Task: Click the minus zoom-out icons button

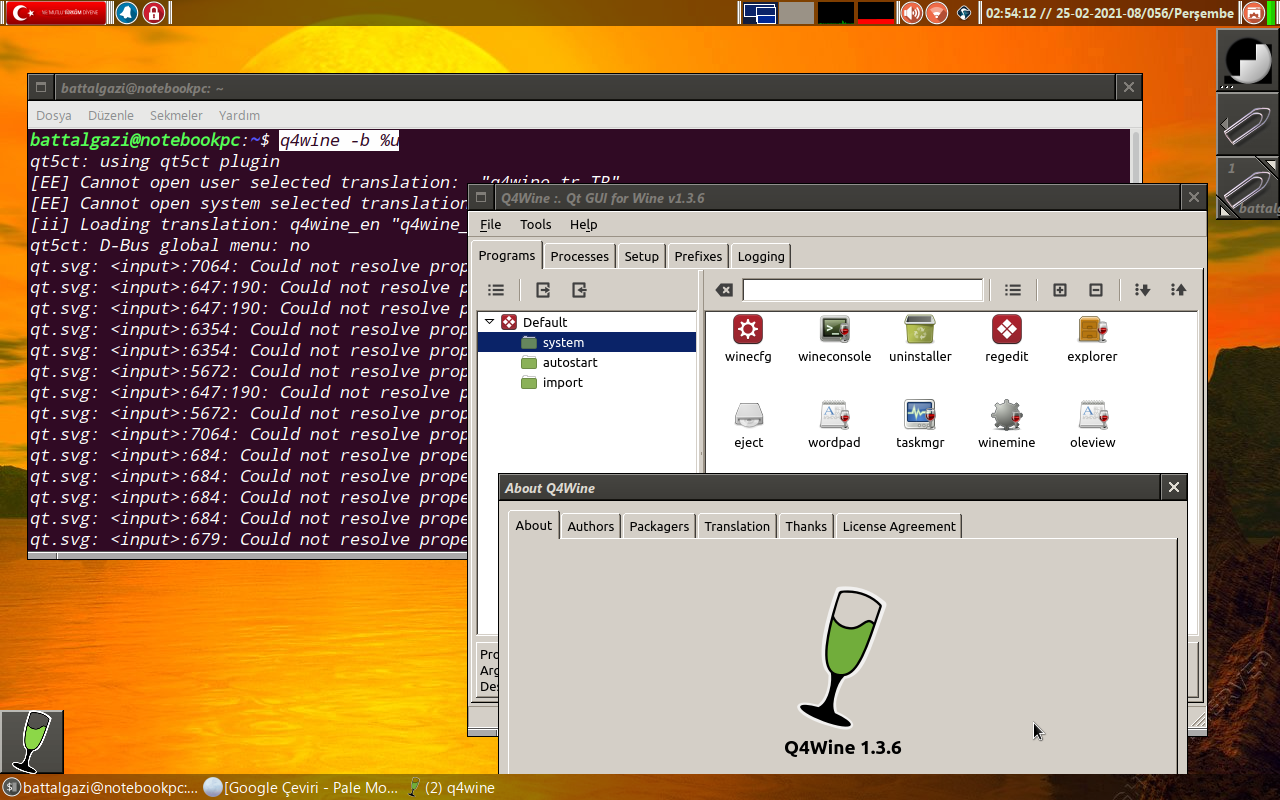Action: (1096, 290)
